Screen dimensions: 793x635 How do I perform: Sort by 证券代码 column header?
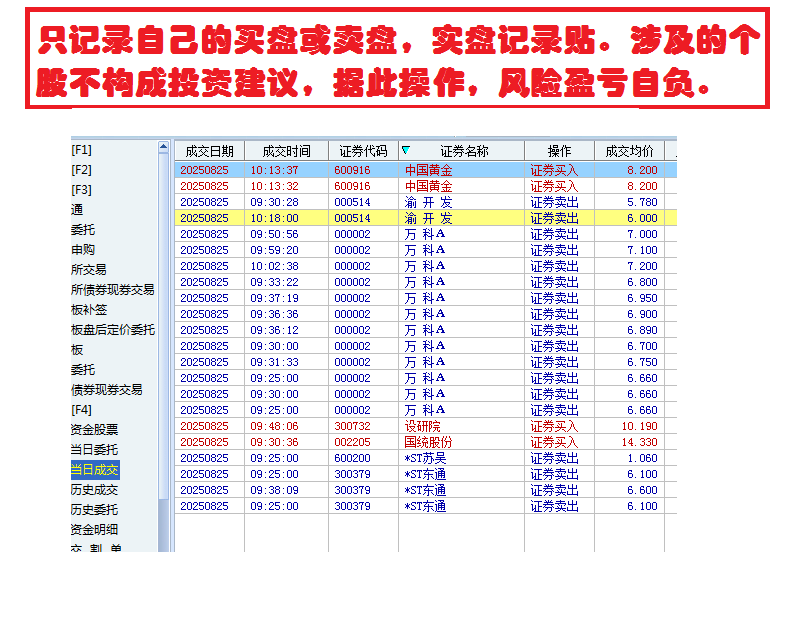(363, 151)
